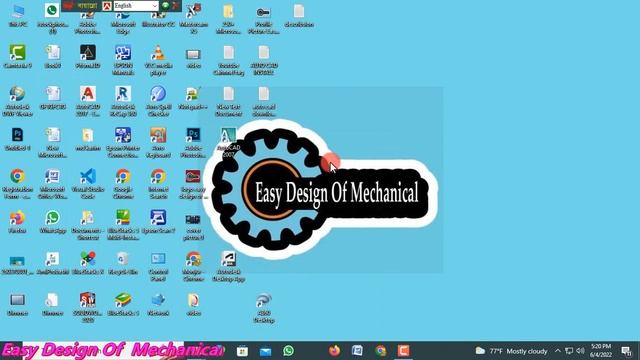Open the Microsoft Office Word desktop shortcut
This screenshot has height=360, width=640.
point(53,184)
